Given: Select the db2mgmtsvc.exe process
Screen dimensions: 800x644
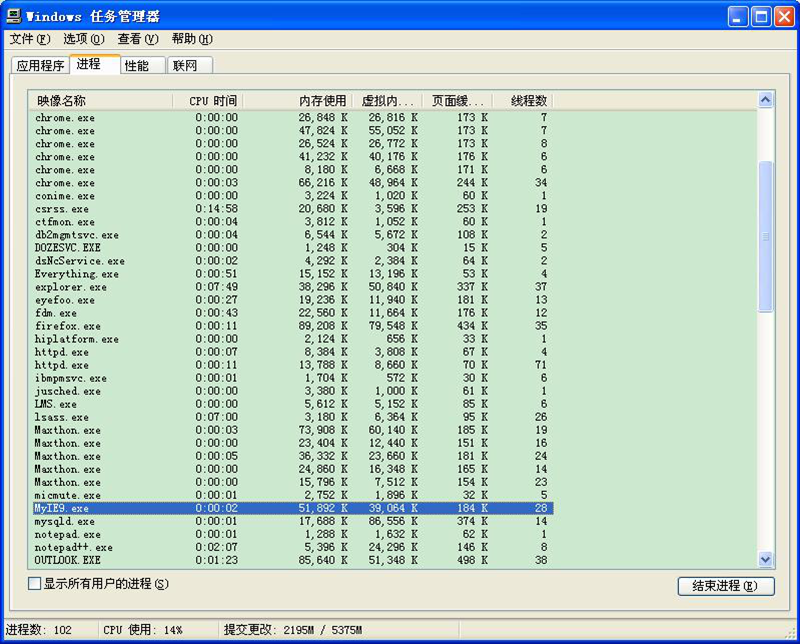Looking at the screenshot, I should point(293,235).
